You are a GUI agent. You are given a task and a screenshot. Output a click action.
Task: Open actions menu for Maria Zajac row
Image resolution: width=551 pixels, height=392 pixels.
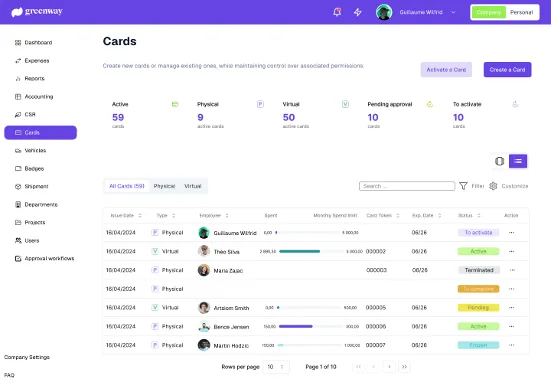[511, 270]
